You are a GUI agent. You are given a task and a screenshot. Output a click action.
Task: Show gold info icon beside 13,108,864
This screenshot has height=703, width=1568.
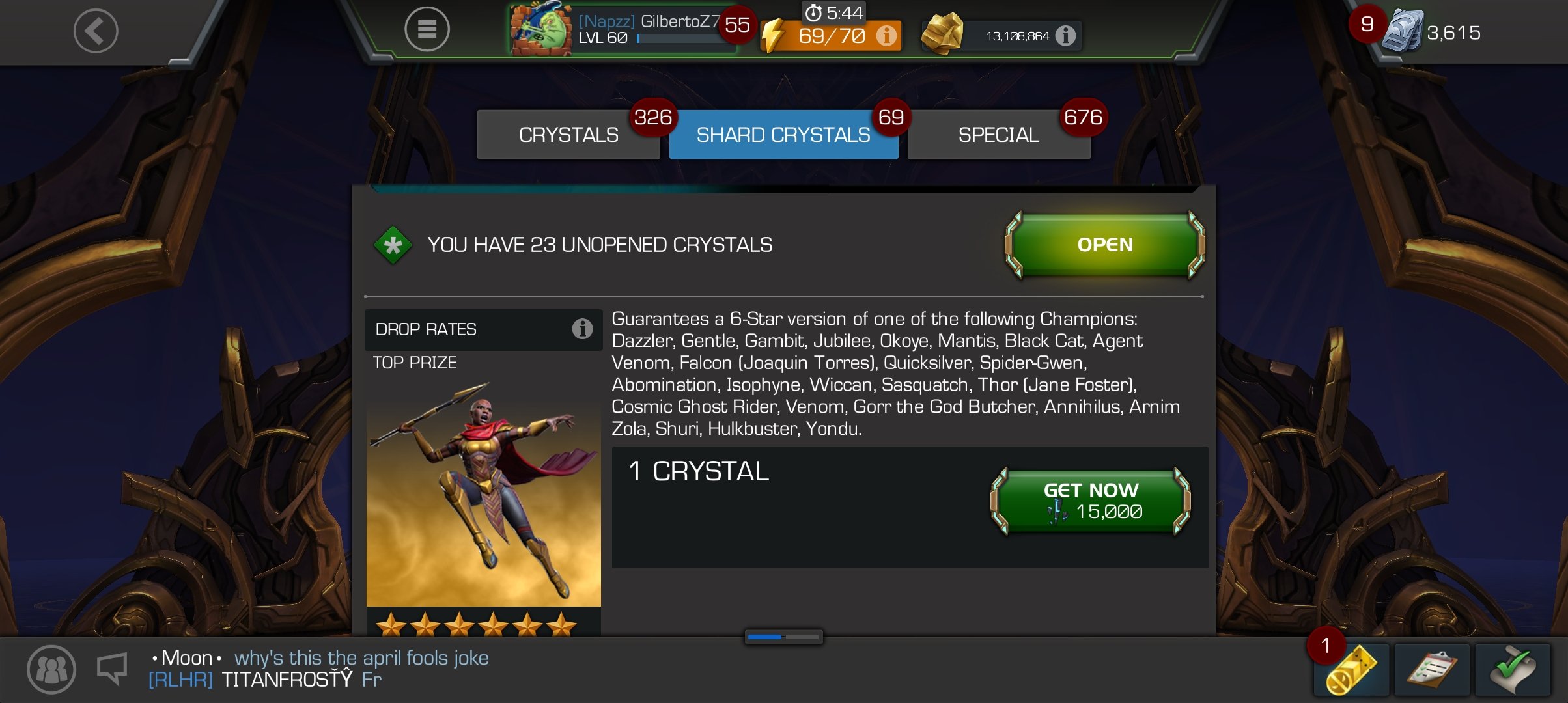coord(1065,35)
